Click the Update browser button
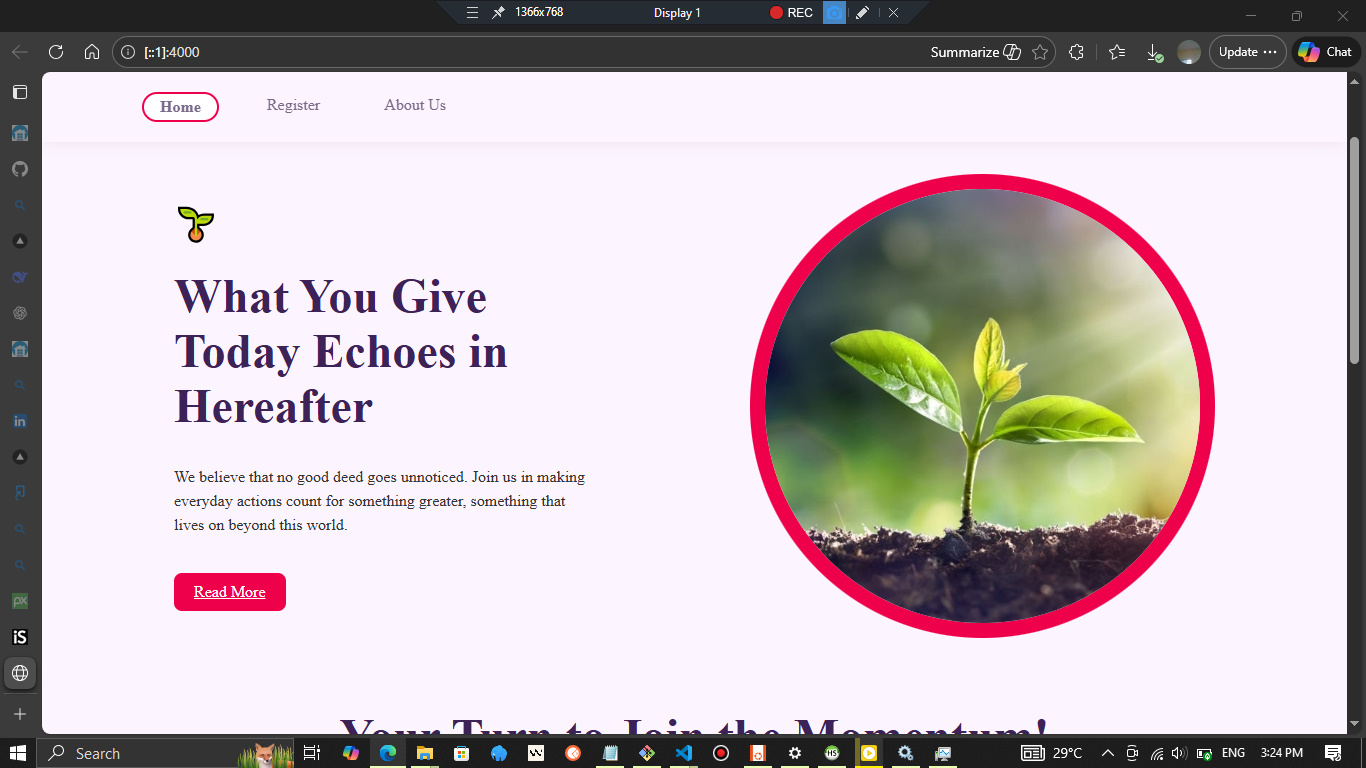 (x=1240, y=51)
